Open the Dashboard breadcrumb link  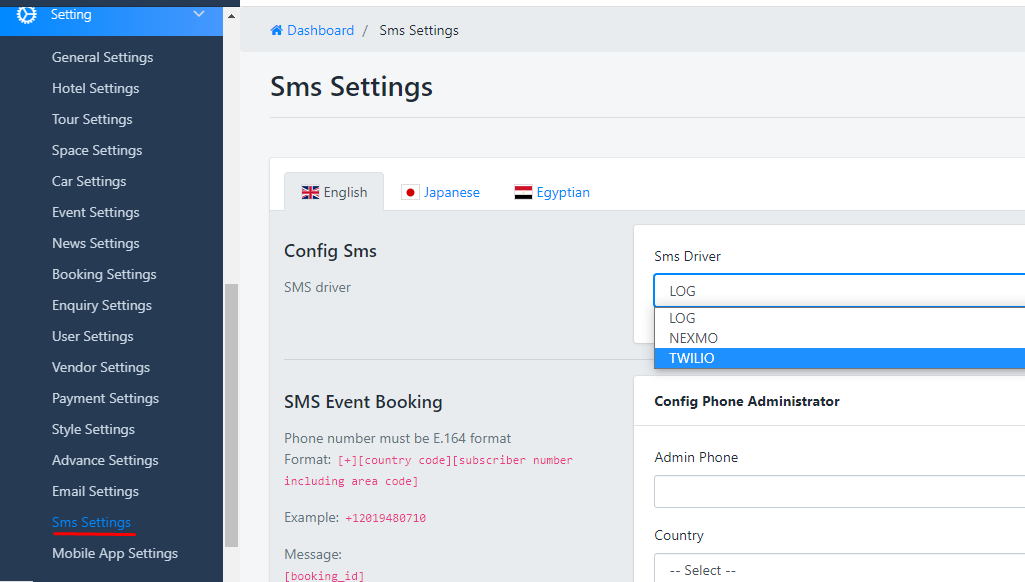pos(320,30)
